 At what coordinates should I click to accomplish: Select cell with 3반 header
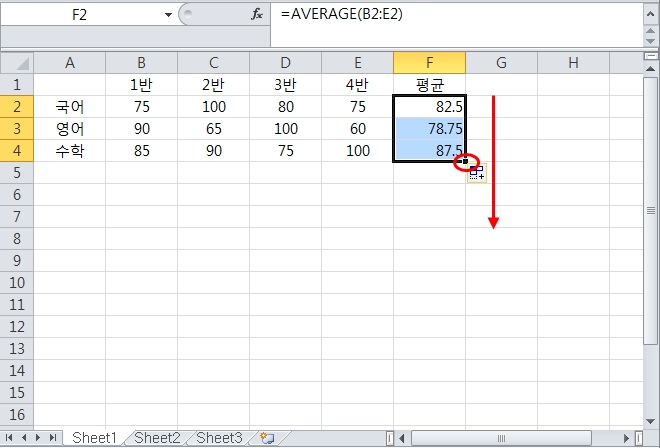[286, 85]
